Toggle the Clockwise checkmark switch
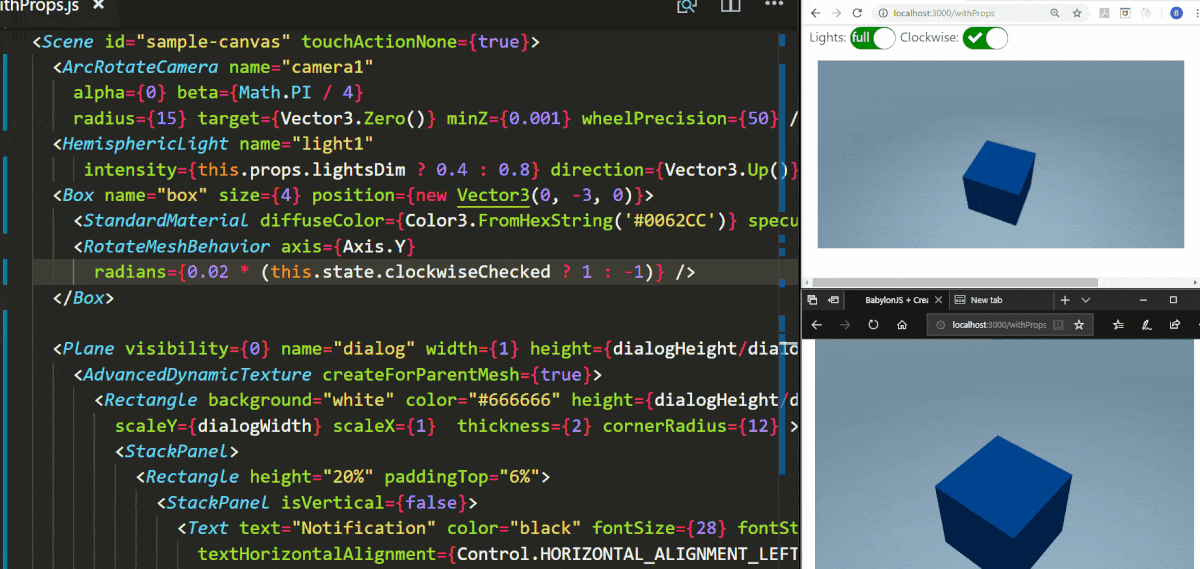The width and height of the screenshot is (1200, 569). (x=984, y=38)
